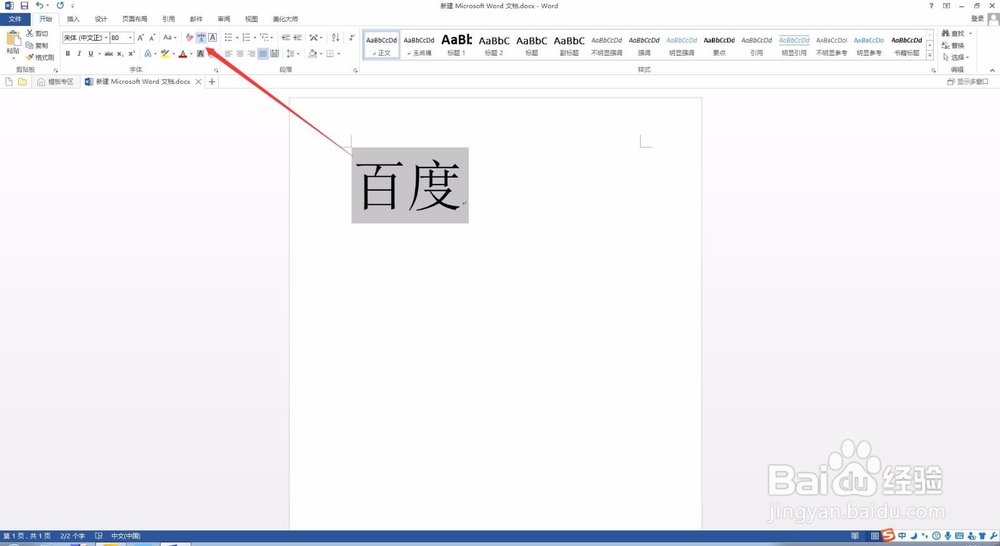Sort paragraph content with A-Z icon

335,38
